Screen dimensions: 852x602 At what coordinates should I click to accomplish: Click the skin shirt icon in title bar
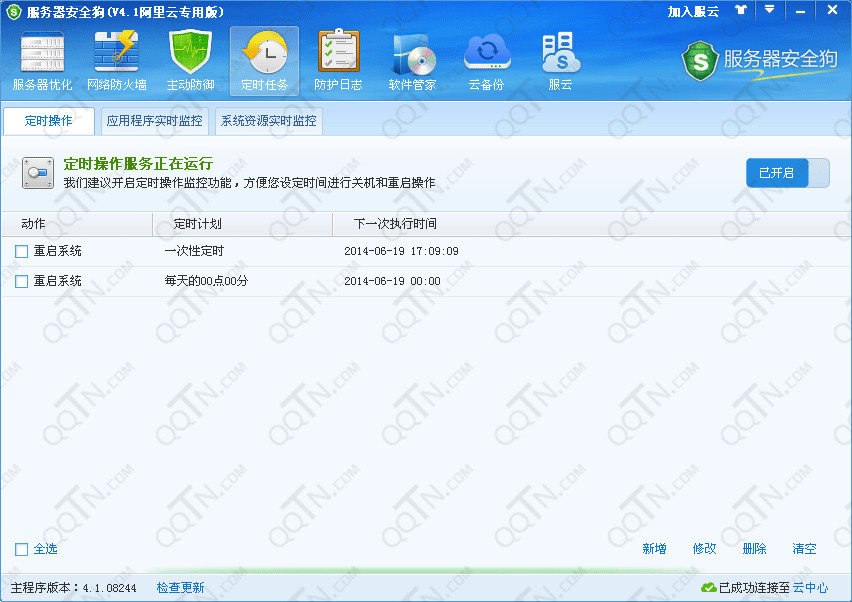pyautogui.click(x=741, y=10)
